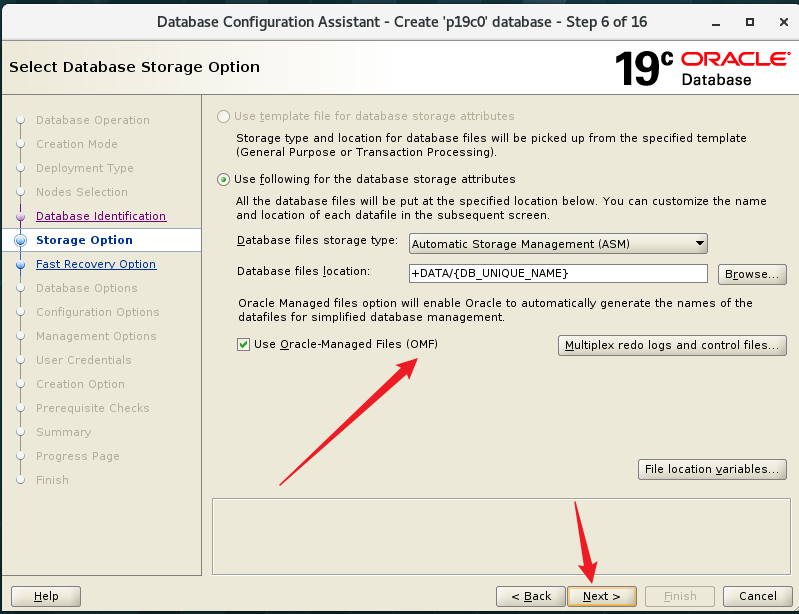Click Summary step label
799x614 pixels.
click(63, 432)
